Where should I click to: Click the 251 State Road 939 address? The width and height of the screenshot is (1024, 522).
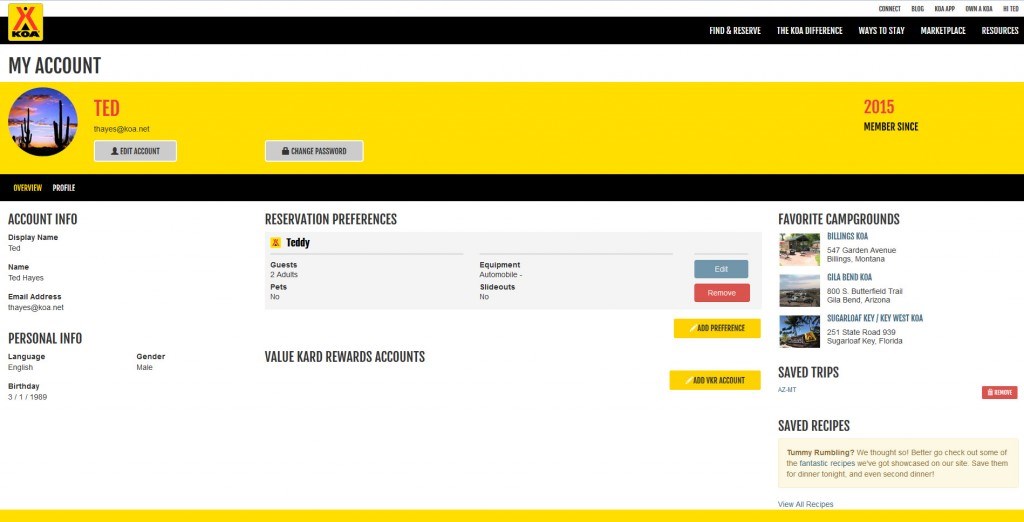[861, 333]
